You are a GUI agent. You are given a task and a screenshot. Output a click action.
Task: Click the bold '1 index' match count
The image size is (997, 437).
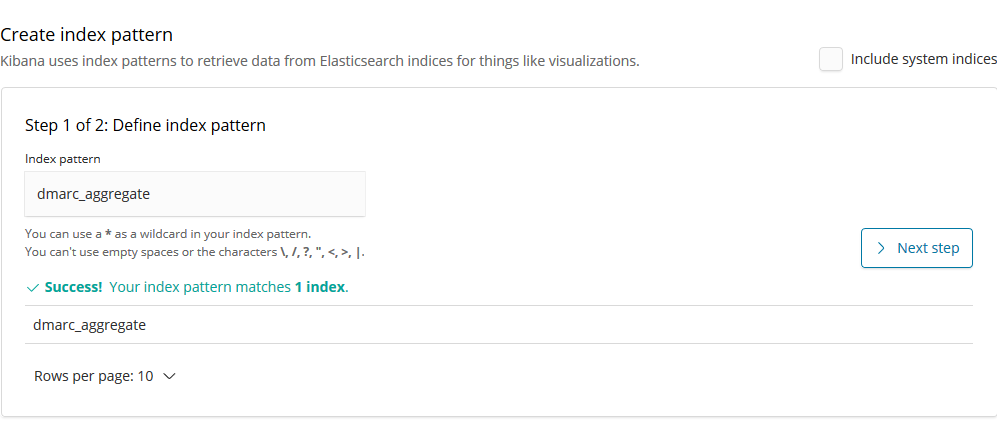pos(320,287)
